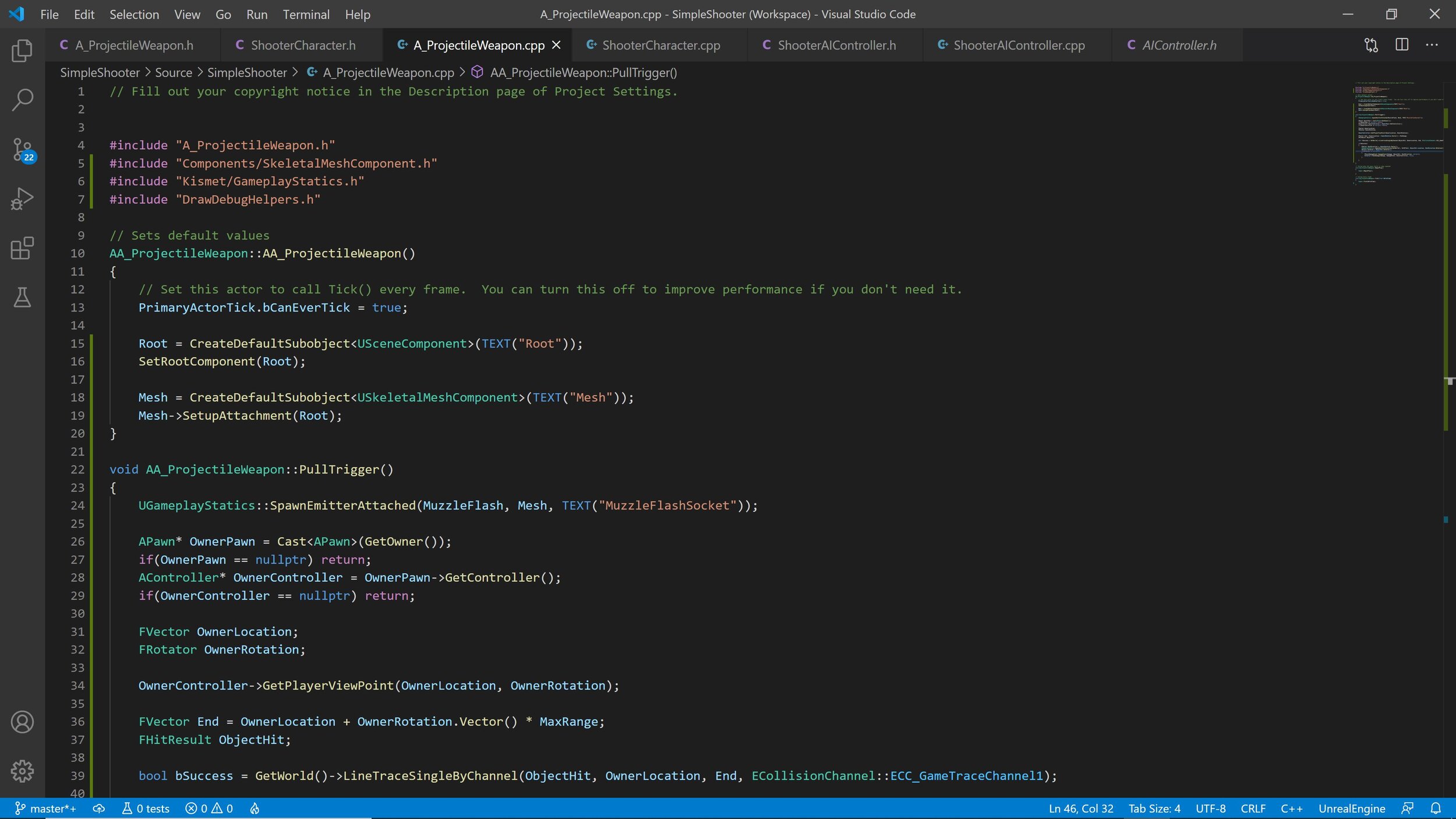1456x819 pixels.
Task: Open notifications bell in status bar
Action: [1436, 809]
